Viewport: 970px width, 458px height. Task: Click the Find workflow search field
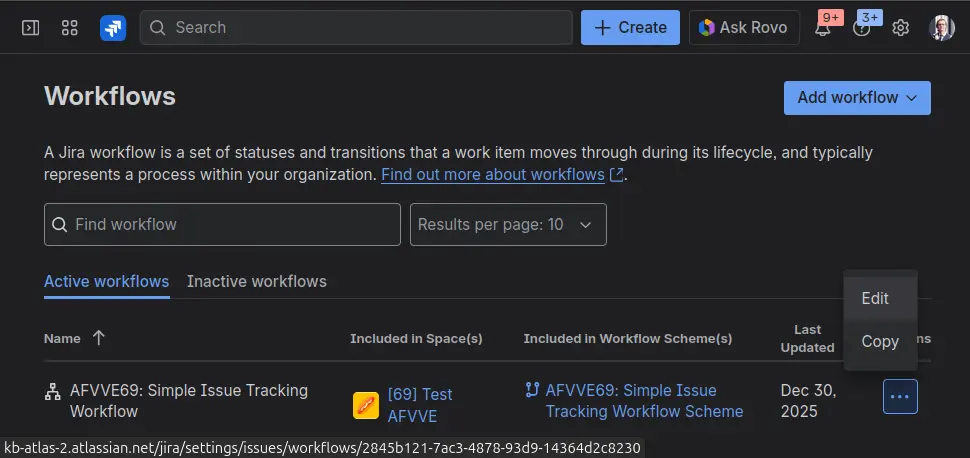222,225
